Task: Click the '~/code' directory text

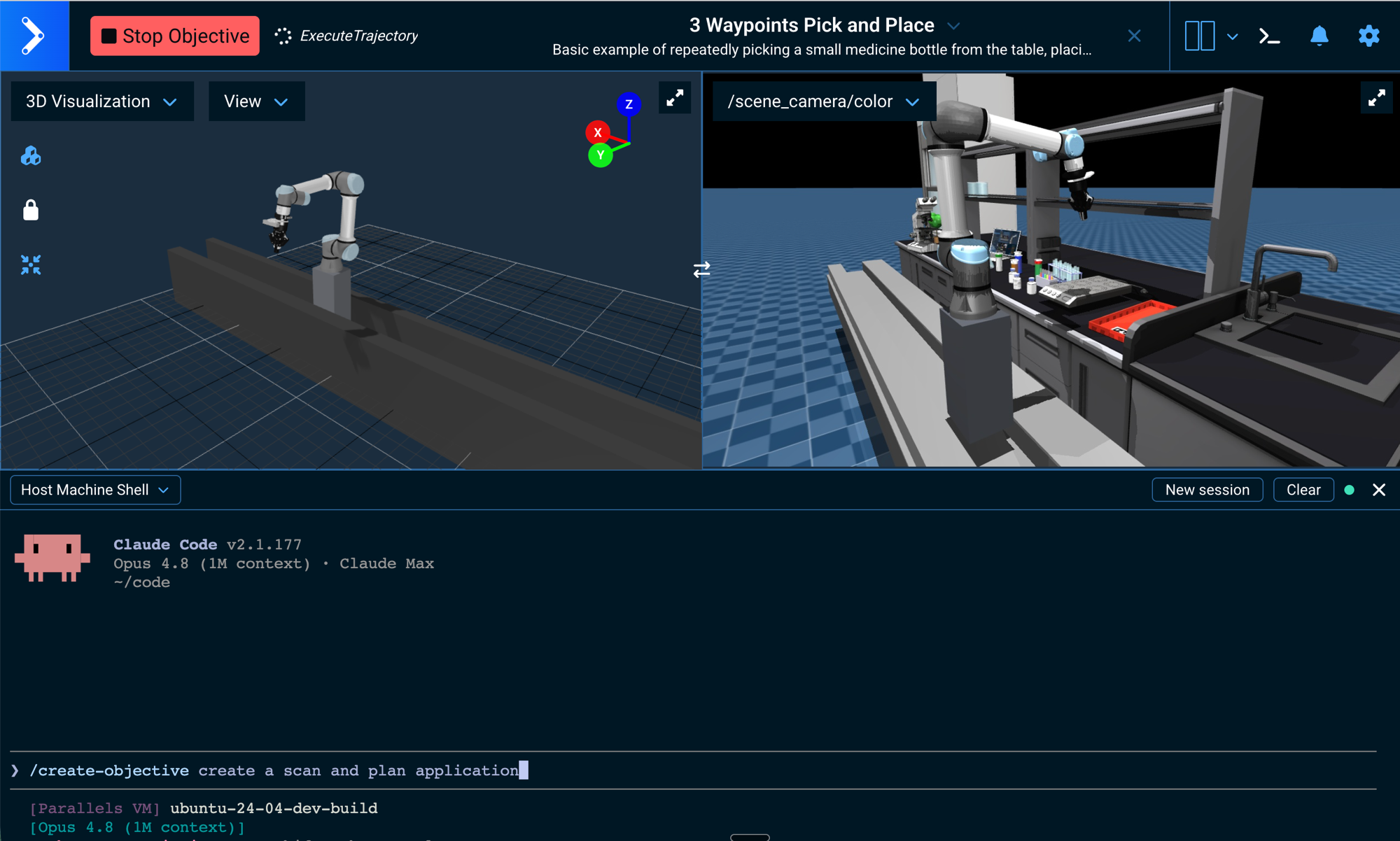Action: [141, 582]
